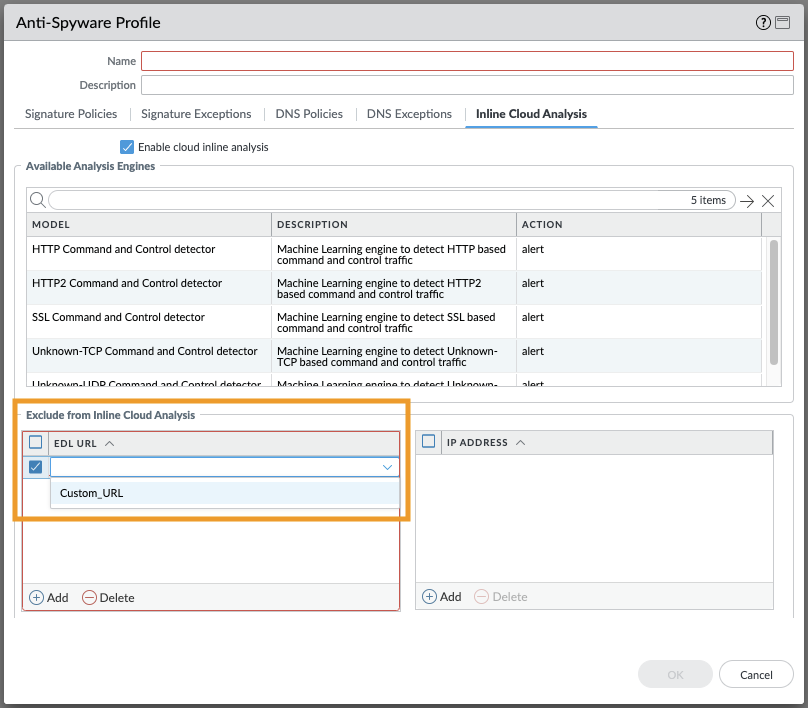Click the help question mark icon
The height and width of the screenshot is (708, 808).
click(765, 23)
